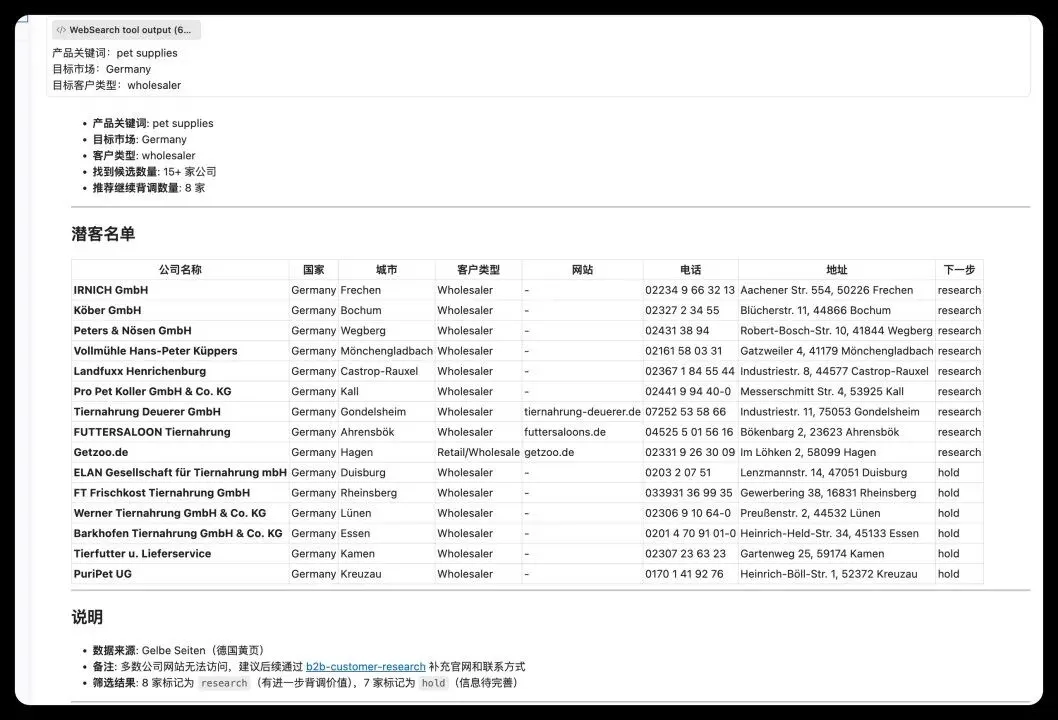1058x720 pixels.
Task: Click the 公司名称 column header
Action: (x=180, y=270)
